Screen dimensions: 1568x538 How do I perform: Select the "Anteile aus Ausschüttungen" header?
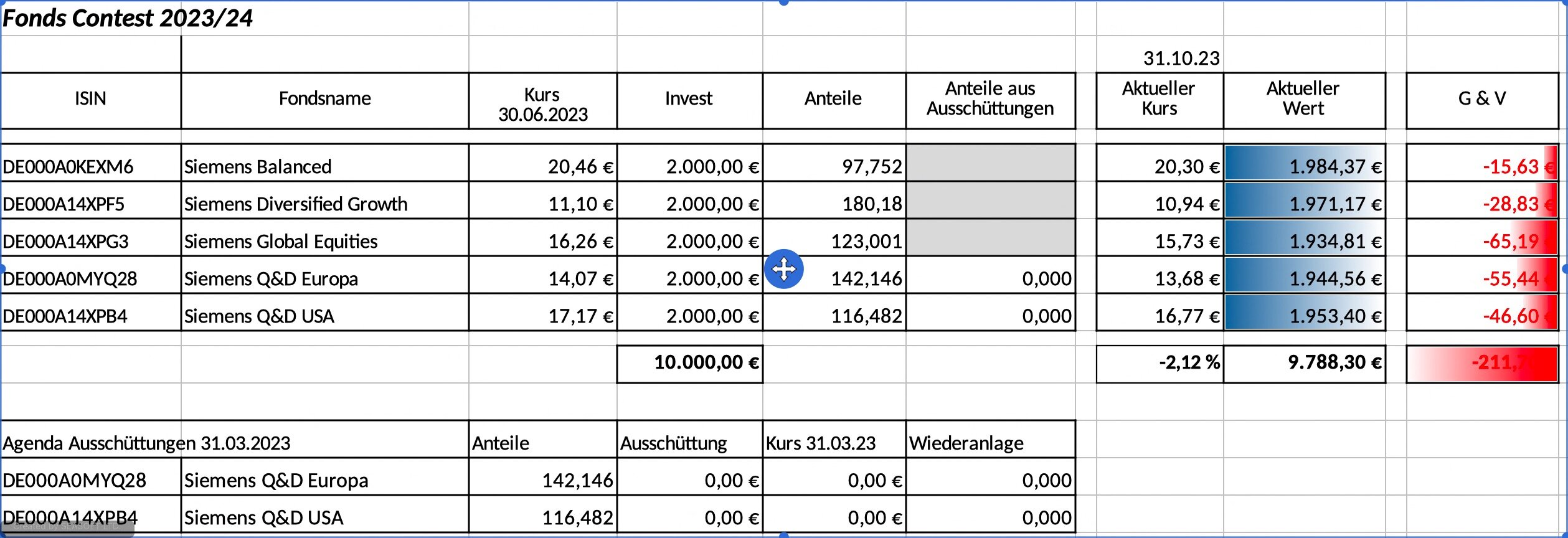pyautogui.click(x=990, y=99)
